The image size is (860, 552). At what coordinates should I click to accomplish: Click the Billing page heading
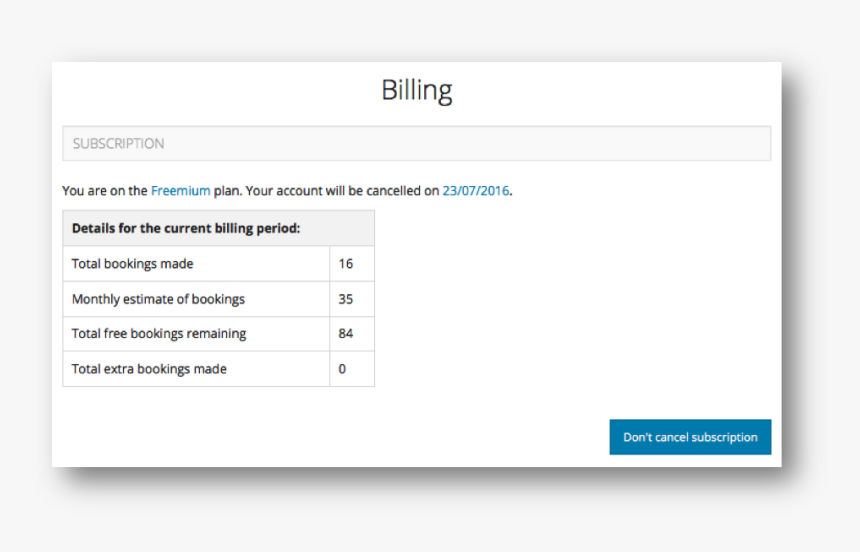[416, 91]
